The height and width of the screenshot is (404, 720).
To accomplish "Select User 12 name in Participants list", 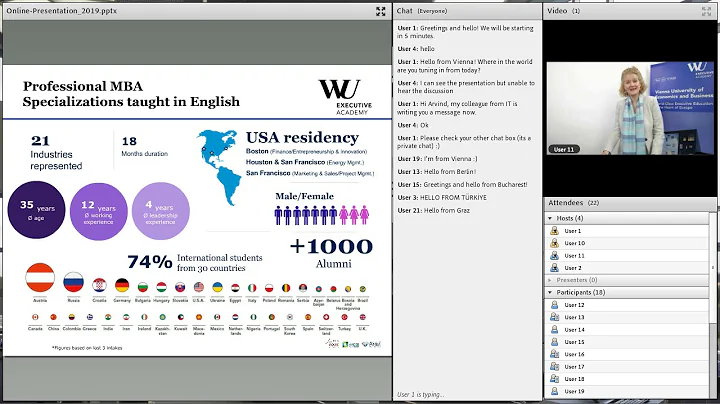I will 574,305.
